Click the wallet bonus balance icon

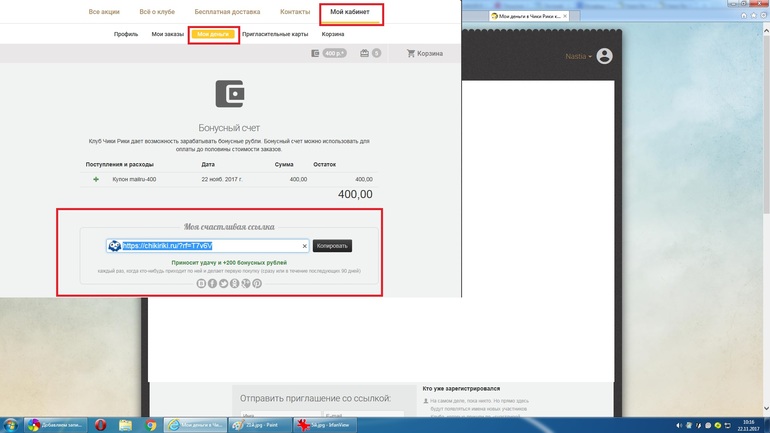[316, 53]
